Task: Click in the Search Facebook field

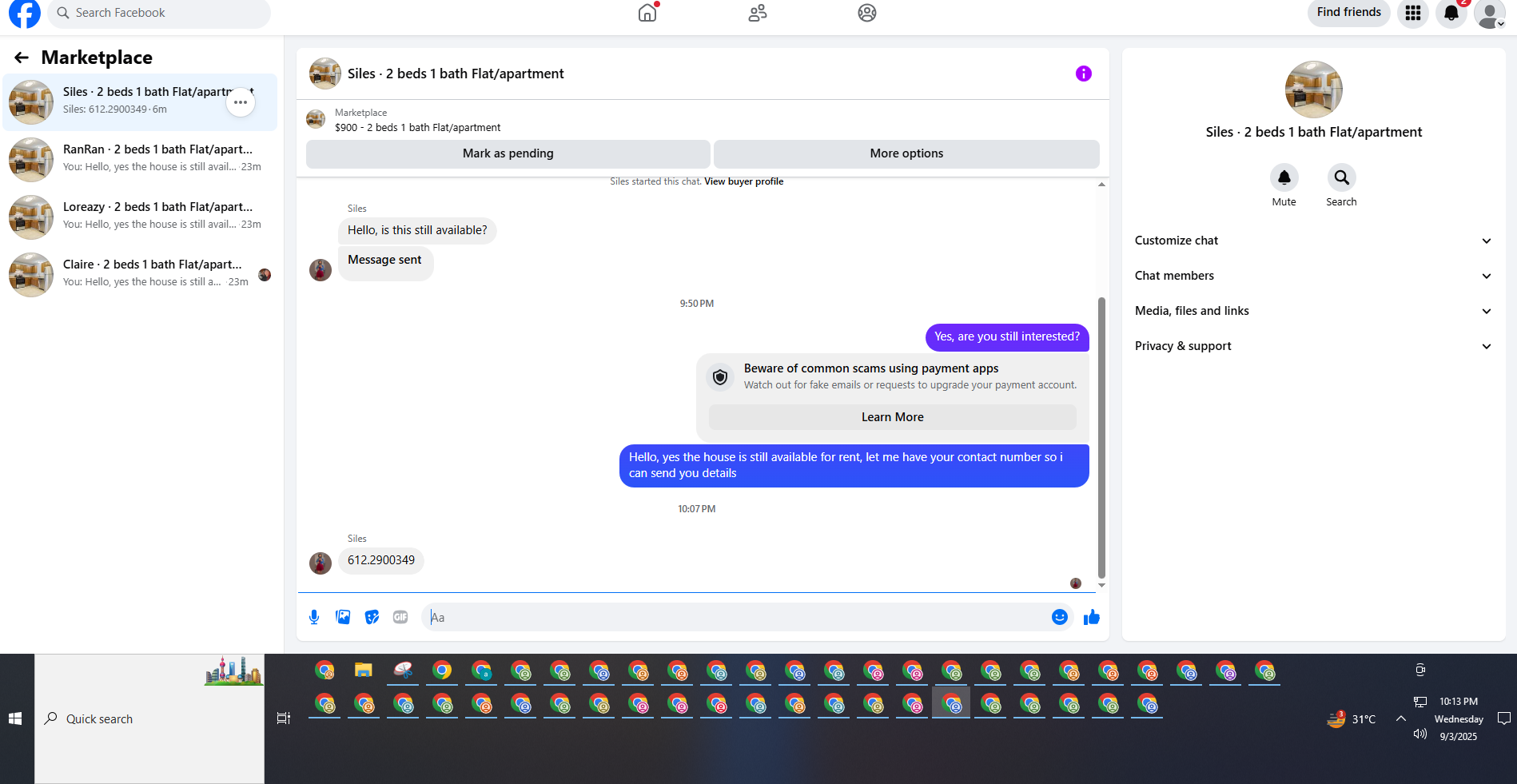Action: (x=159, y=13)
